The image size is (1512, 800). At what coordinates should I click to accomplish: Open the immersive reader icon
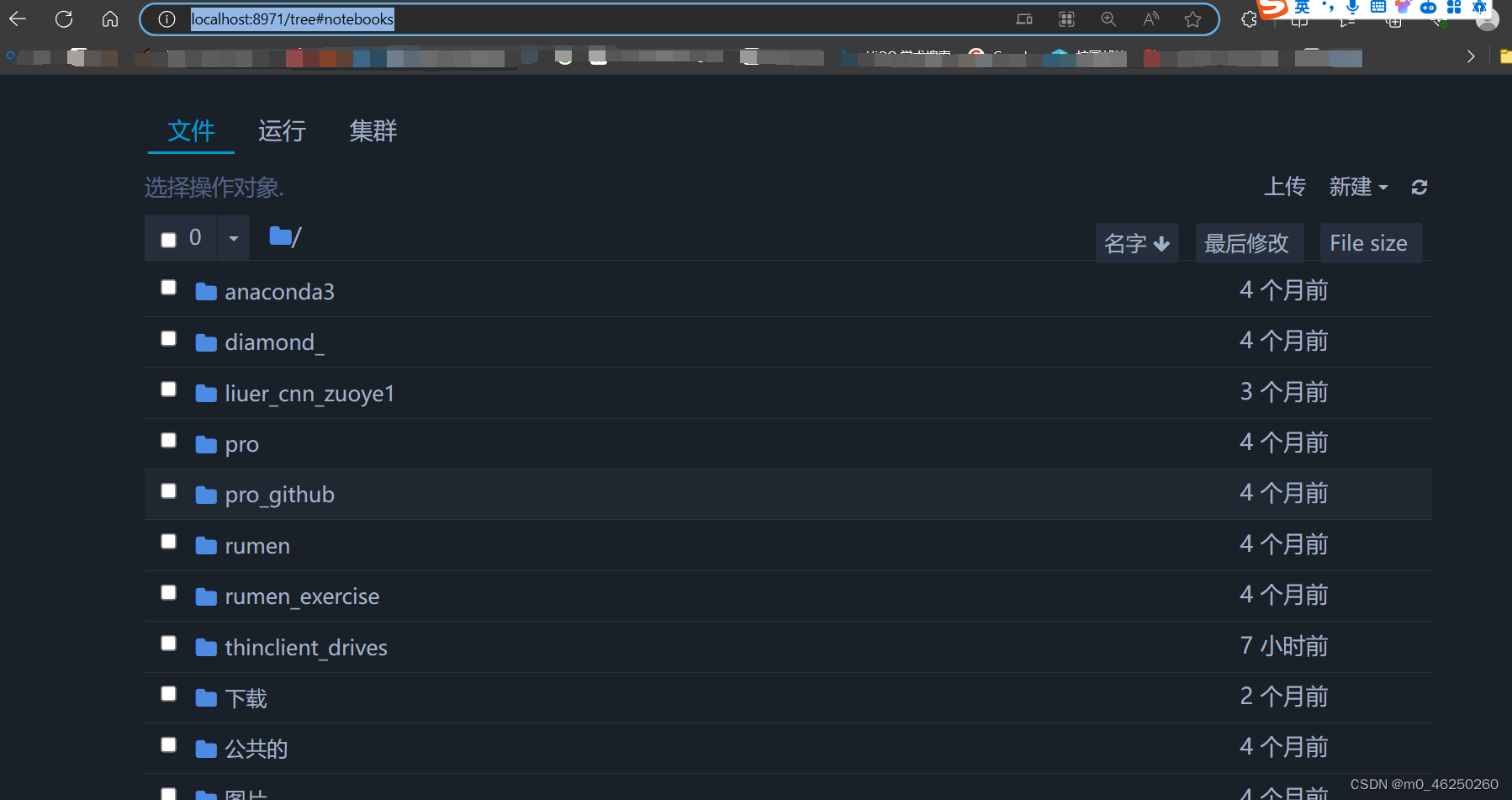click(1150, 19)
